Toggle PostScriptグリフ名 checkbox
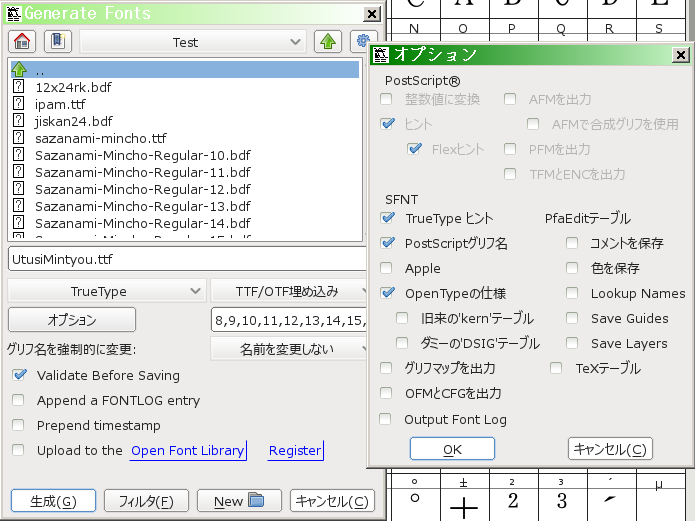The image size is (695, 521). point(387,243)
